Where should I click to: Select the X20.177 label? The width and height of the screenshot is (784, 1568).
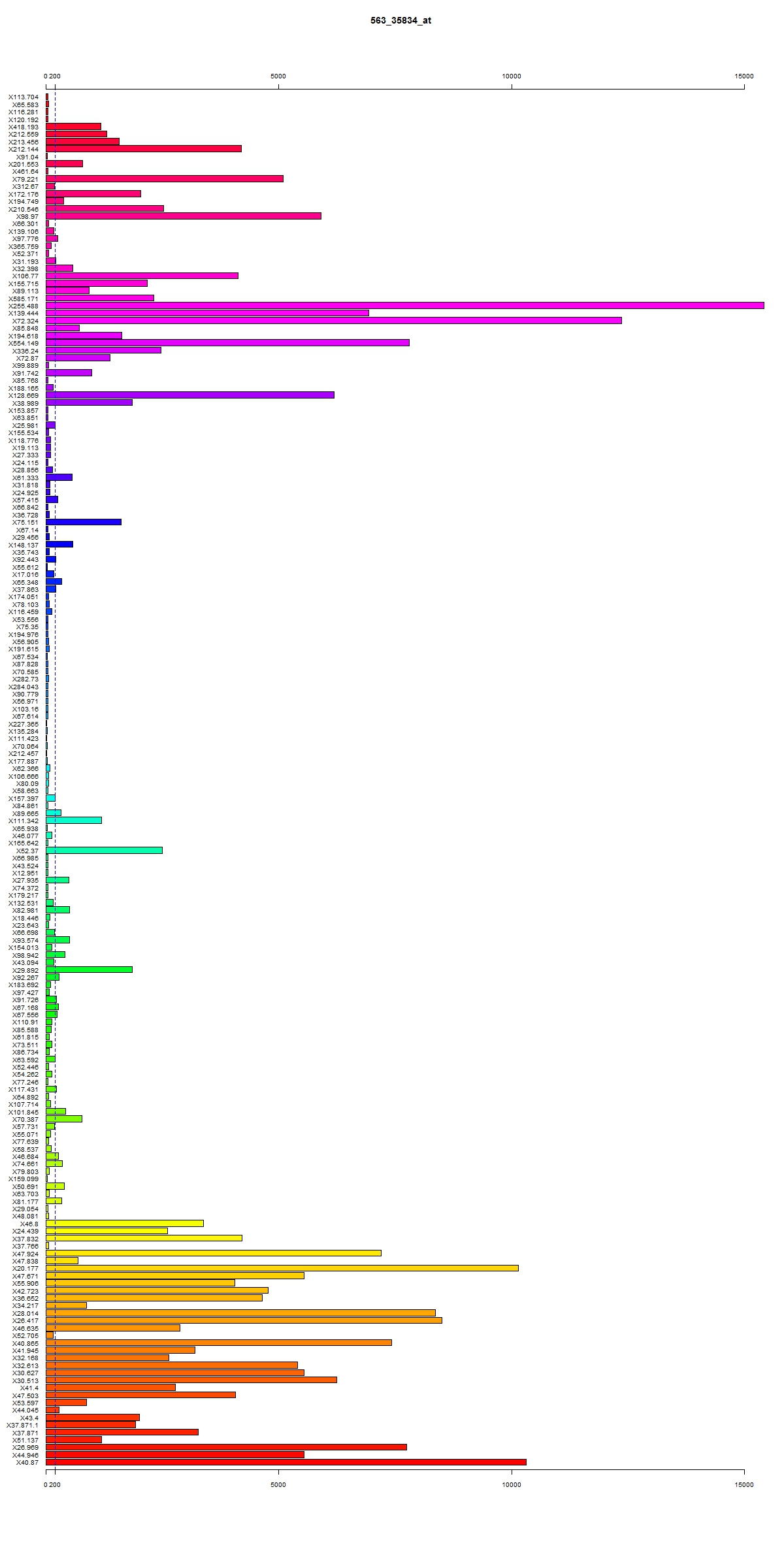tap(25, 1269)
